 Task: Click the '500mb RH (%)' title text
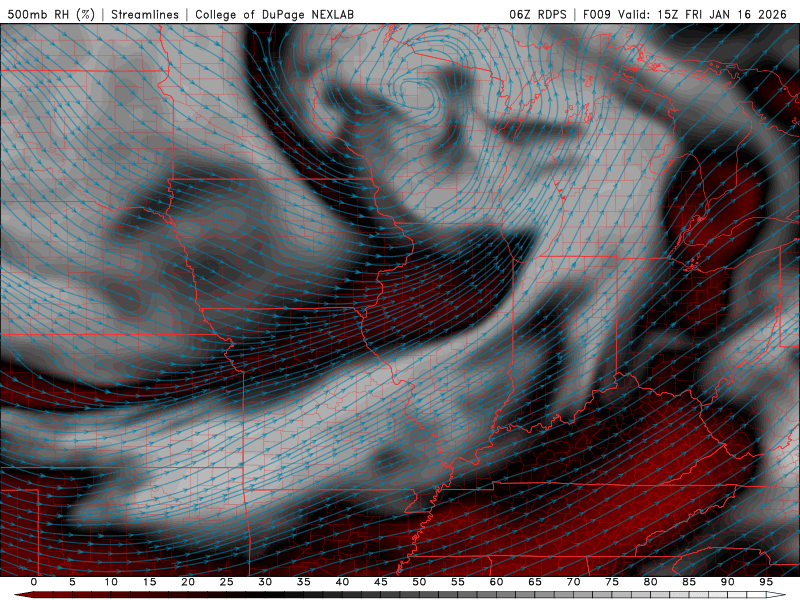(51, 14)
